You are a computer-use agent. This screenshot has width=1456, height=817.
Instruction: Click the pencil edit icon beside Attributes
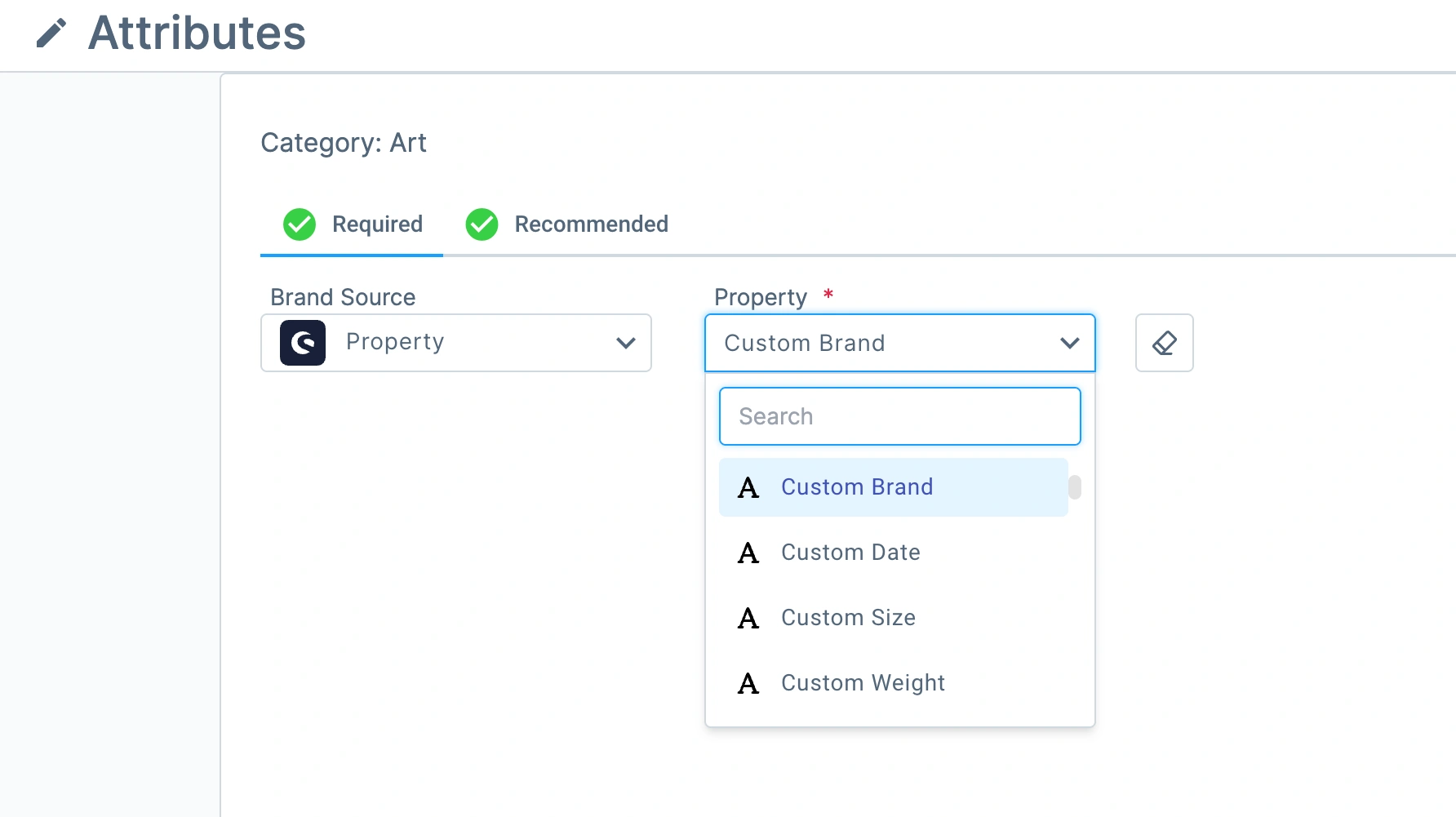pos(51,33)
